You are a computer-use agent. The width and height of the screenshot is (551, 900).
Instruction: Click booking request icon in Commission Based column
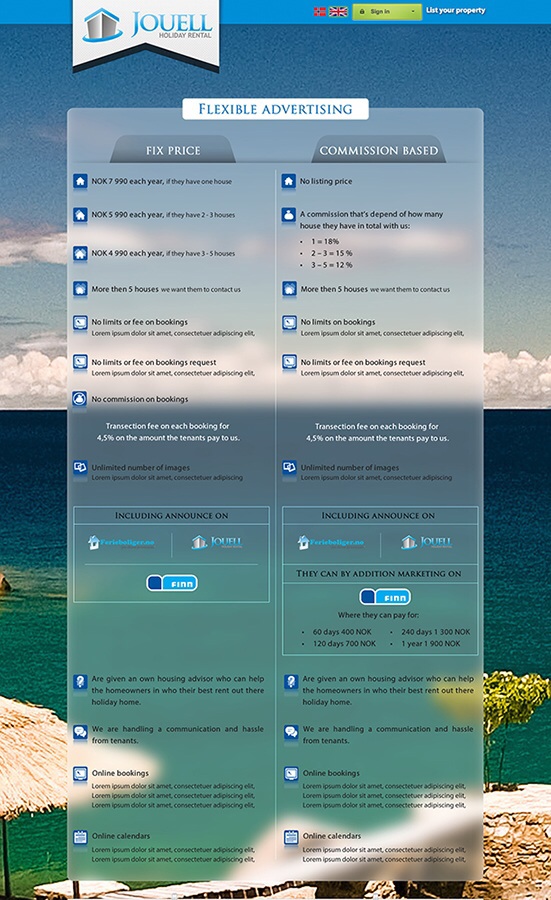coord(289,362)
